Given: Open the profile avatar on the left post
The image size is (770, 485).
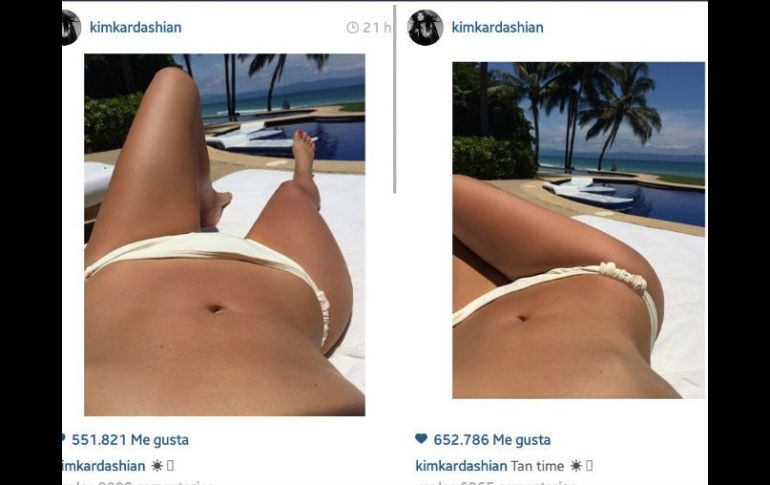Looking at the screenshot, I should tap(71, 27).
